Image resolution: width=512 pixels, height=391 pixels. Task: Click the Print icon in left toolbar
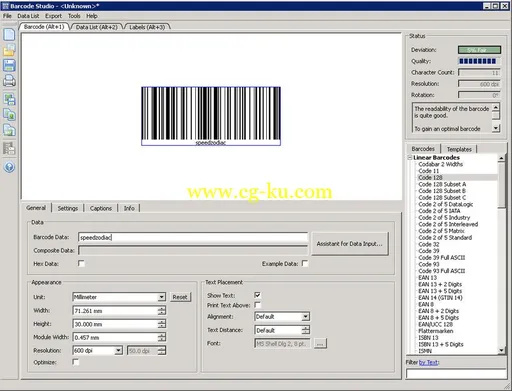9,81
